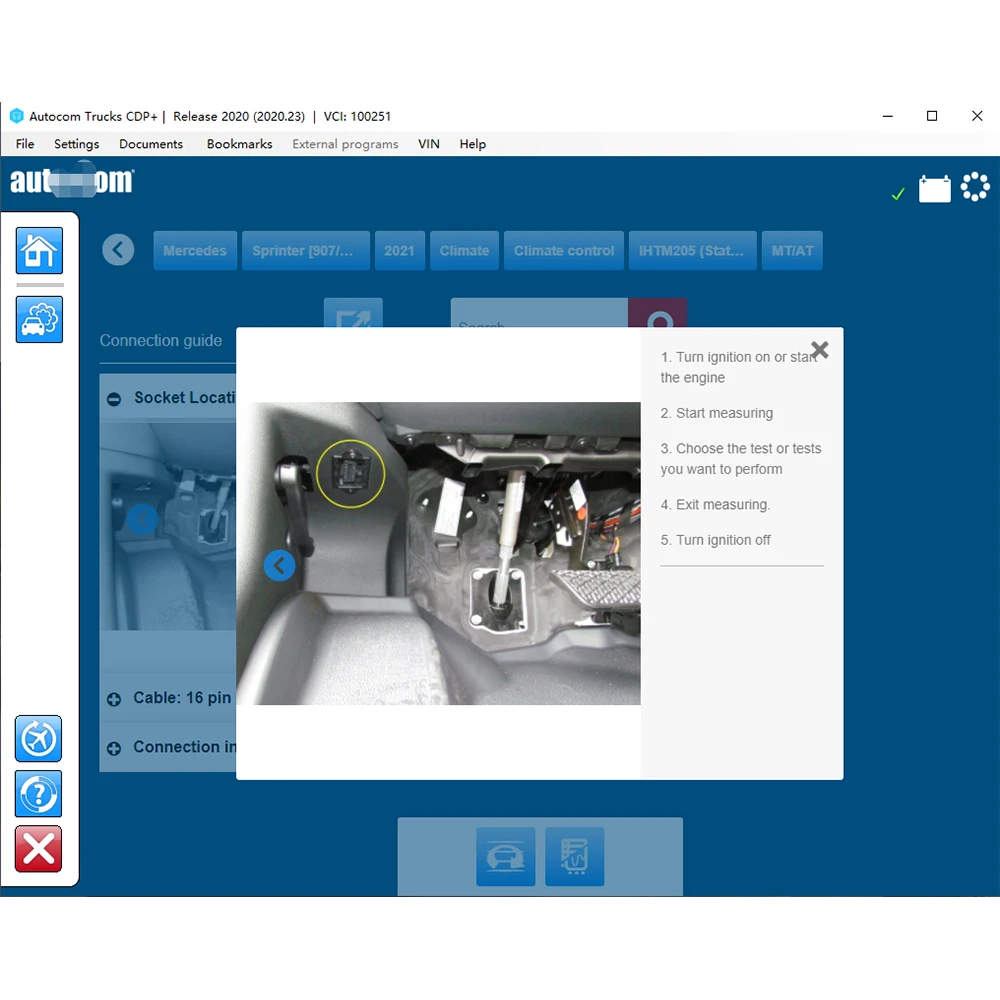The height and width of the screenshot is (1000, 1000).
Task: Click the "4. Exit measuring." instruction
Action: click(x=715, y=504)
